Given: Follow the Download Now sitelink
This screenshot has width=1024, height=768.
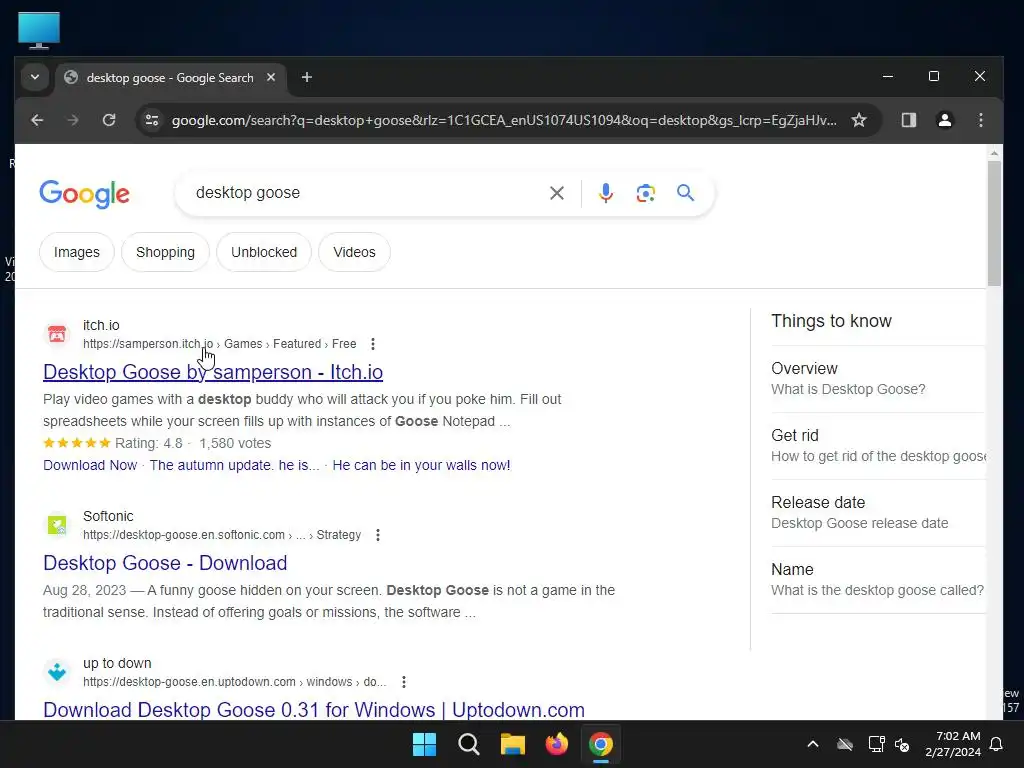Looking at the screenshot, I should point(90,465).
